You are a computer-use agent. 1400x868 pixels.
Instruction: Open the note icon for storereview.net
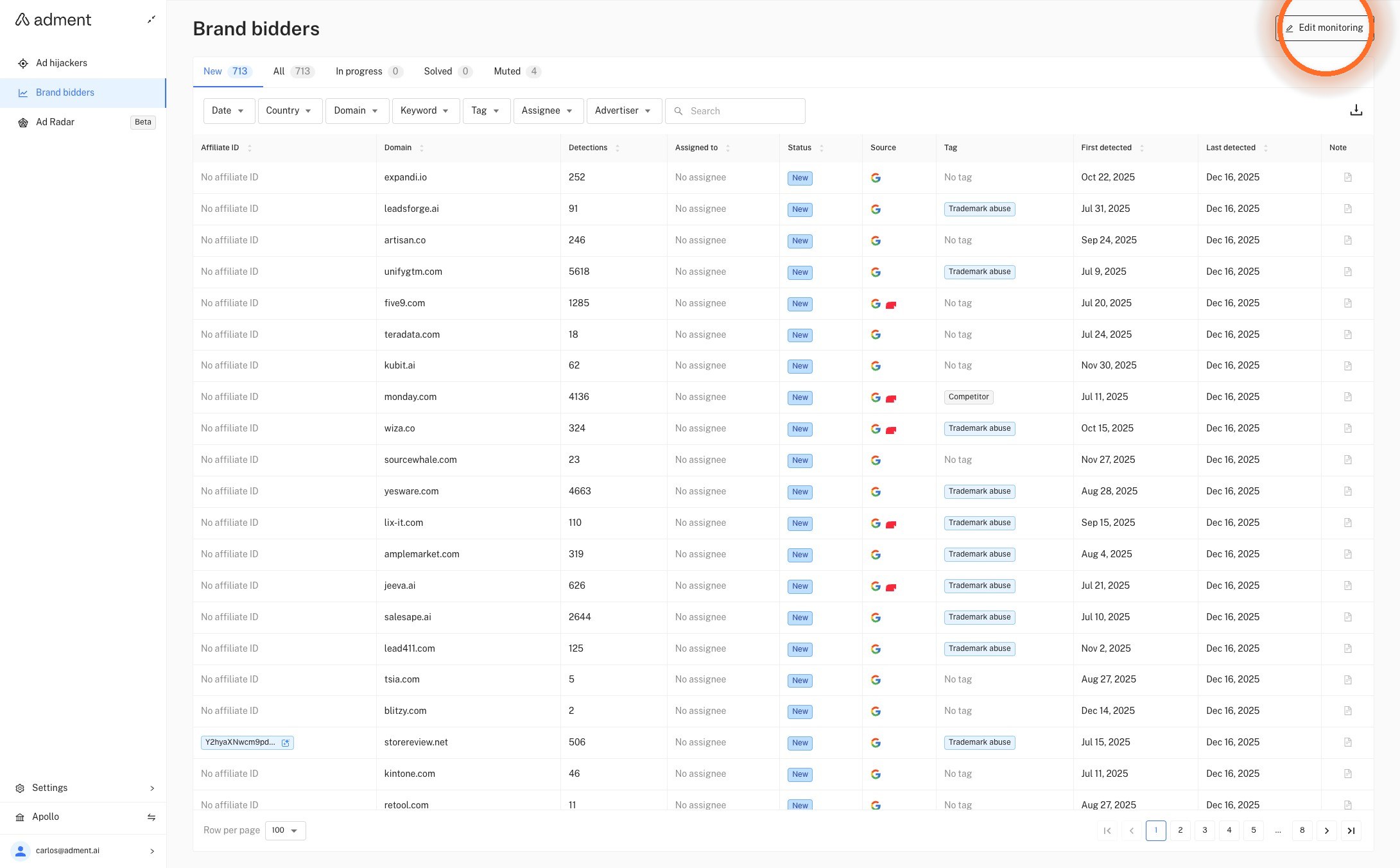coord(1348,742)
